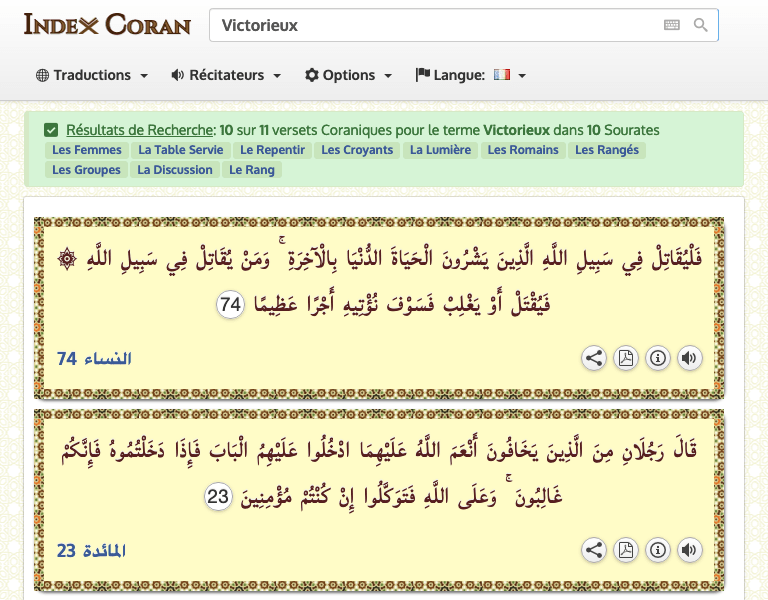Change language via Langue dropdown
Viewport: 768px width, 600px height.
point(471,75)
